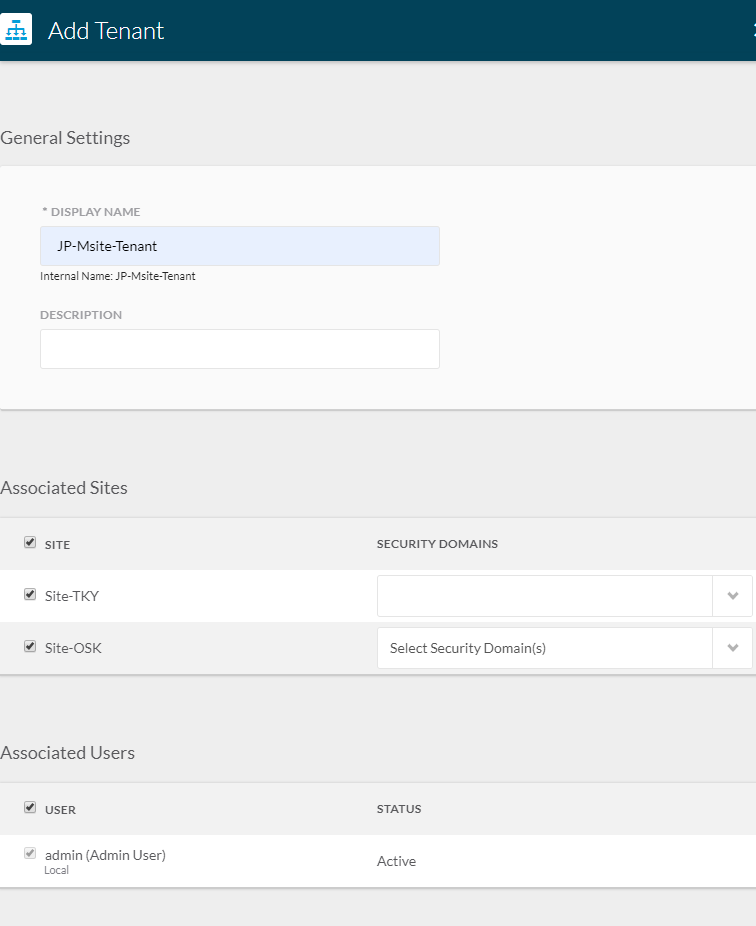Expand Site-TKY security domains dropdown arrow
The width and height of the screenshot is (756, 926).
[x=732, y=596]
